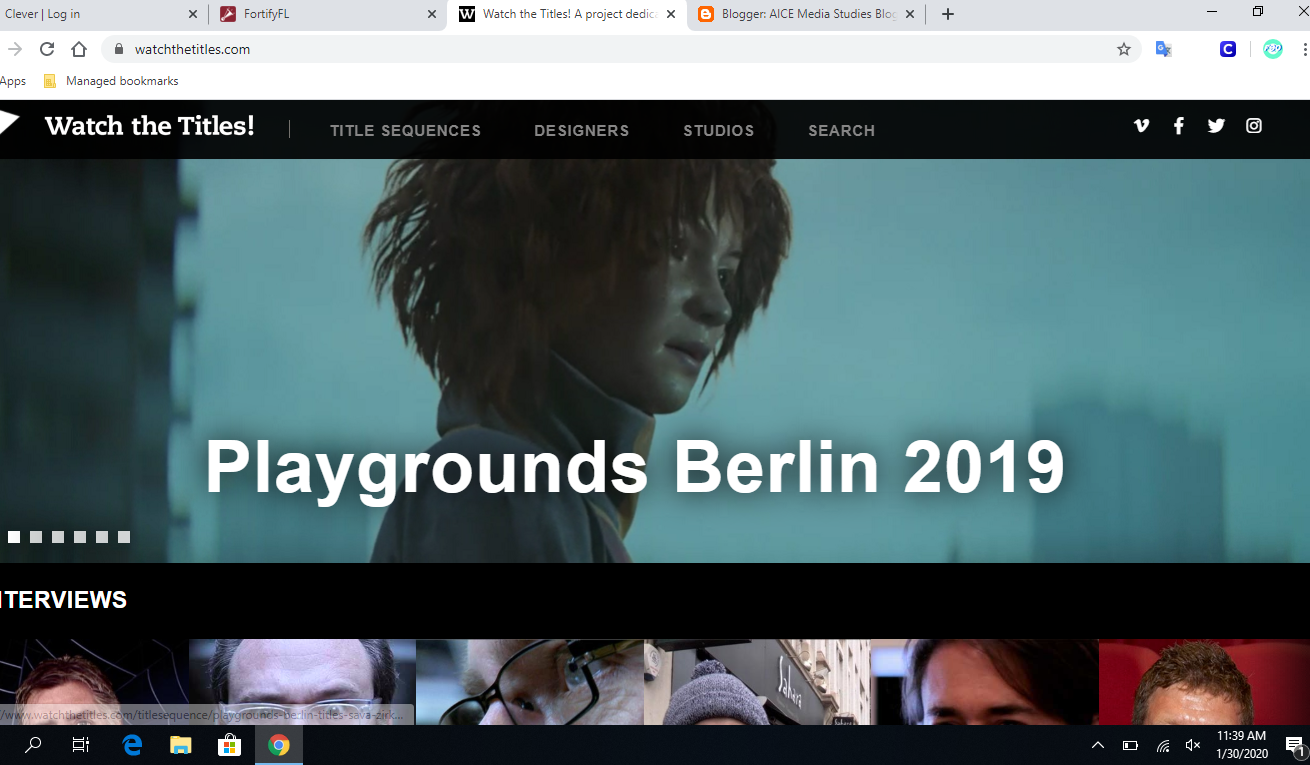This screenshot has width=1310, height=765.
Task: Select the third slideshow indicator dot
Action: click(x=58, y=537)
